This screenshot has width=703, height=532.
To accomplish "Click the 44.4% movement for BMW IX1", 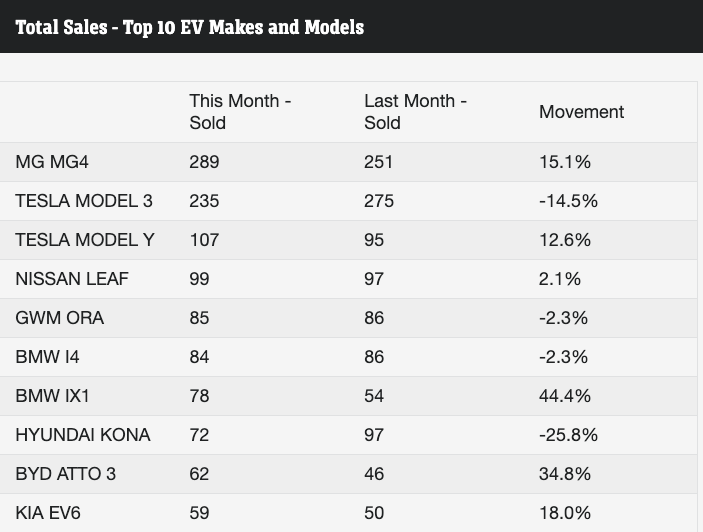I will click(x=565, y=396).
